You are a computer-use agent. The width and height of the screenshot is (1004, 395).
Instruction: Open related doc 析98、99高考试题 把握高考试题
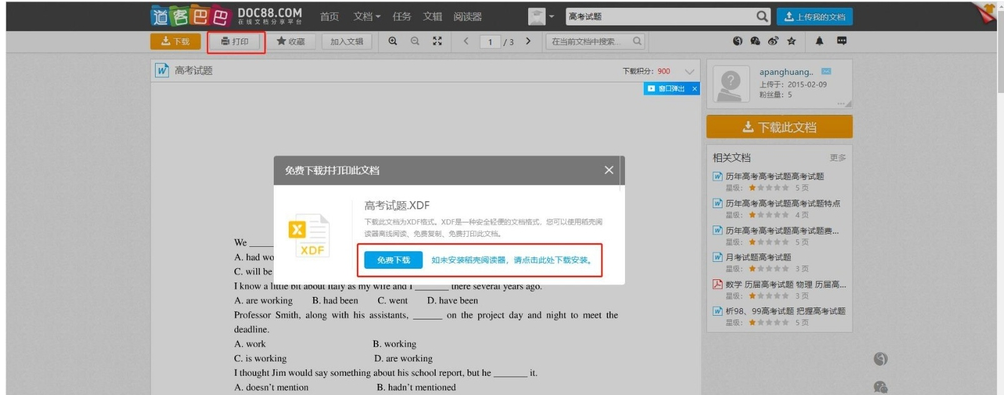[x=786, y=311]
